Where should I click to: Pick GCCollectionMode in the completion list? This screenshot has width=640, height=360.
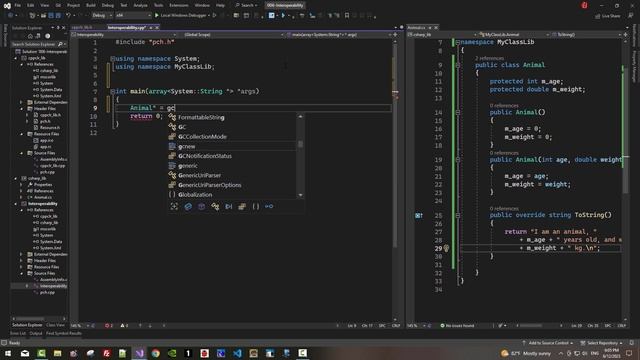click(232, 137)
